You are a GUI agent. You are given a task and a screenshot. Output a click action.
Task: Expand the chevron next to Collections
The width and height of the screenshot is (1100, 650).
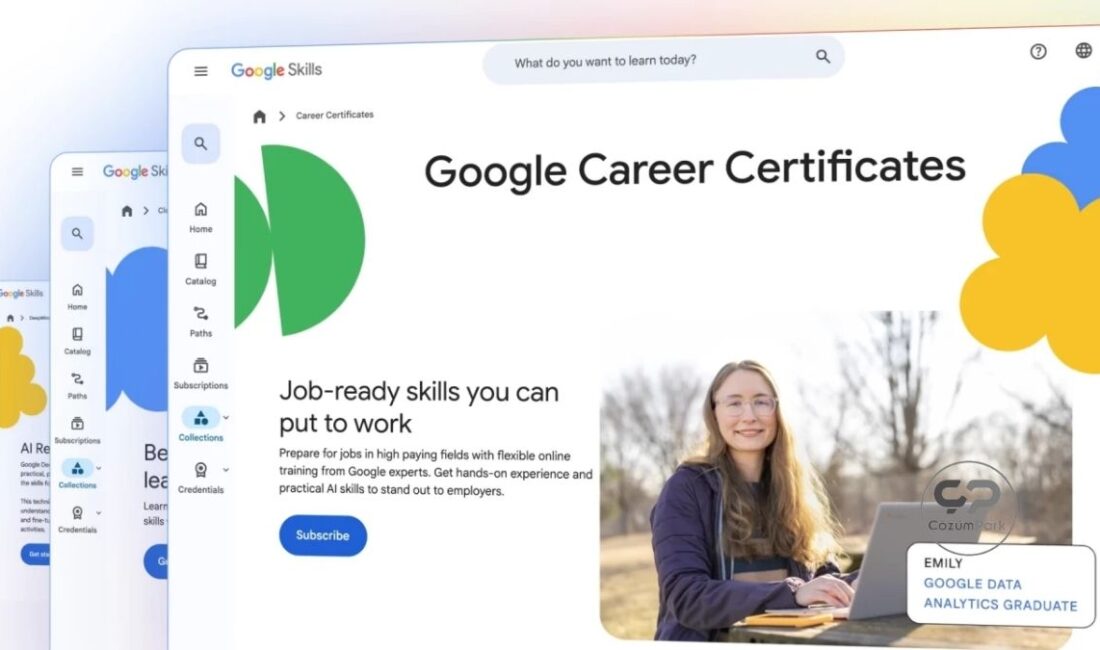(x=226, y=417)
